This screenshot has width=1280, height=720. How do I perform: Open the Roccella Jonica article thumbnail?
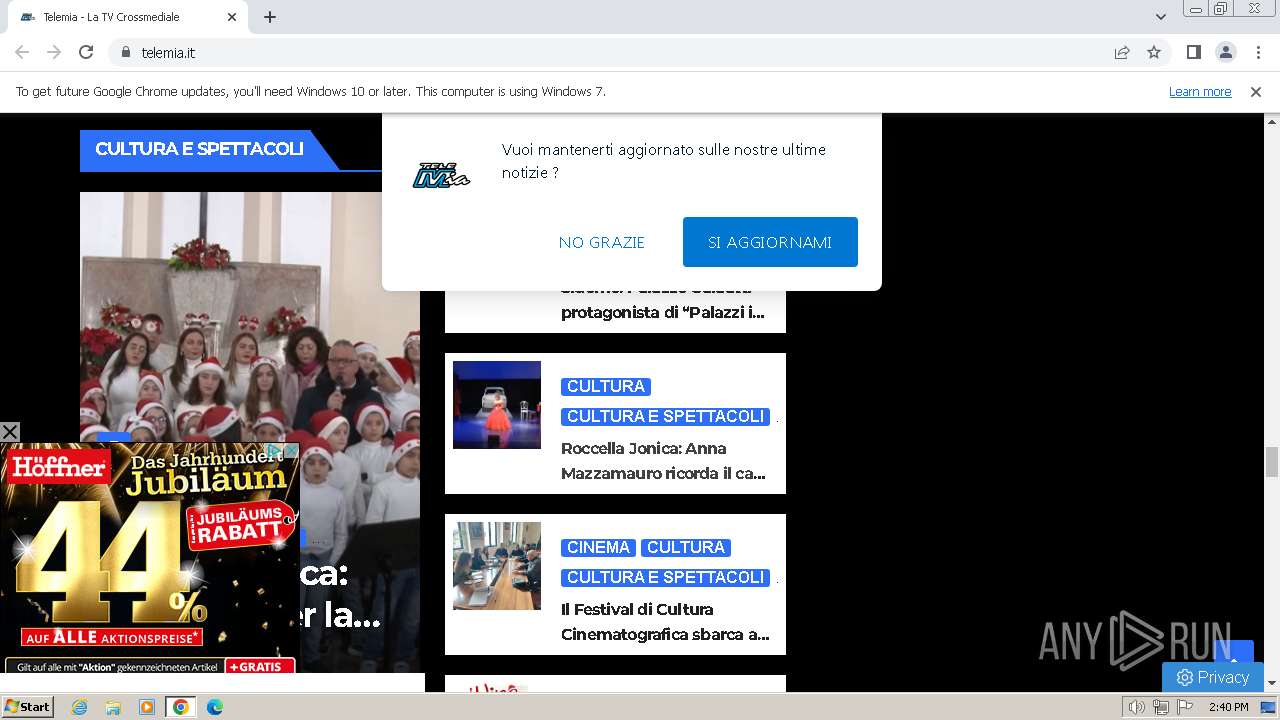tap(497, 405)
